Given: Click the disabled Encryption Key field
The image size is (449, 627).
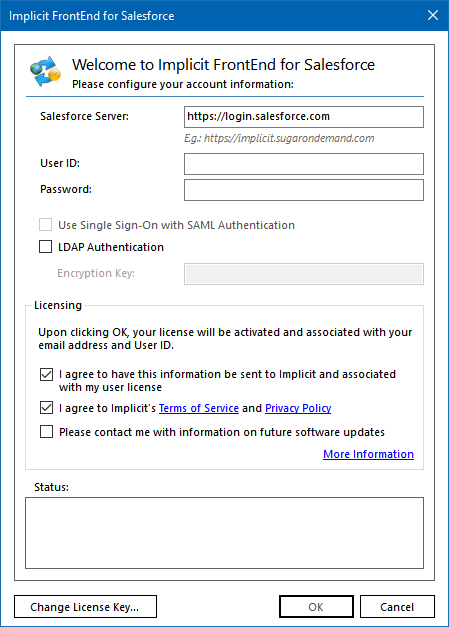Looking at the screenshot, I should (x=303, y=274).
